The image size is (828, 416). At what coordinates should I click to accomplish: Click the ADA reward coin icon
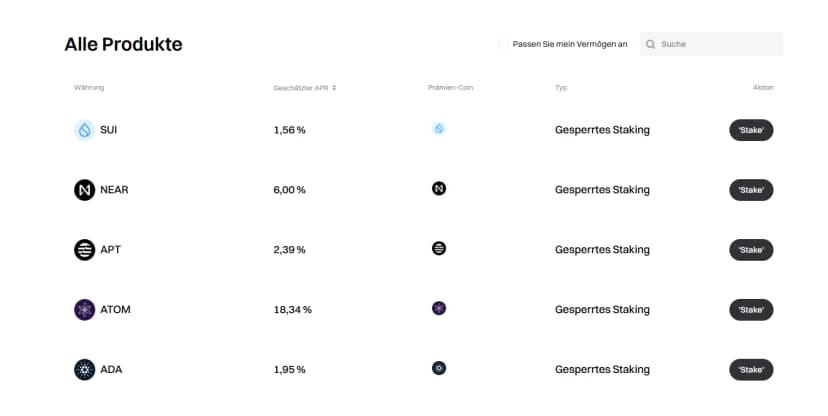(x=439, y=368)
